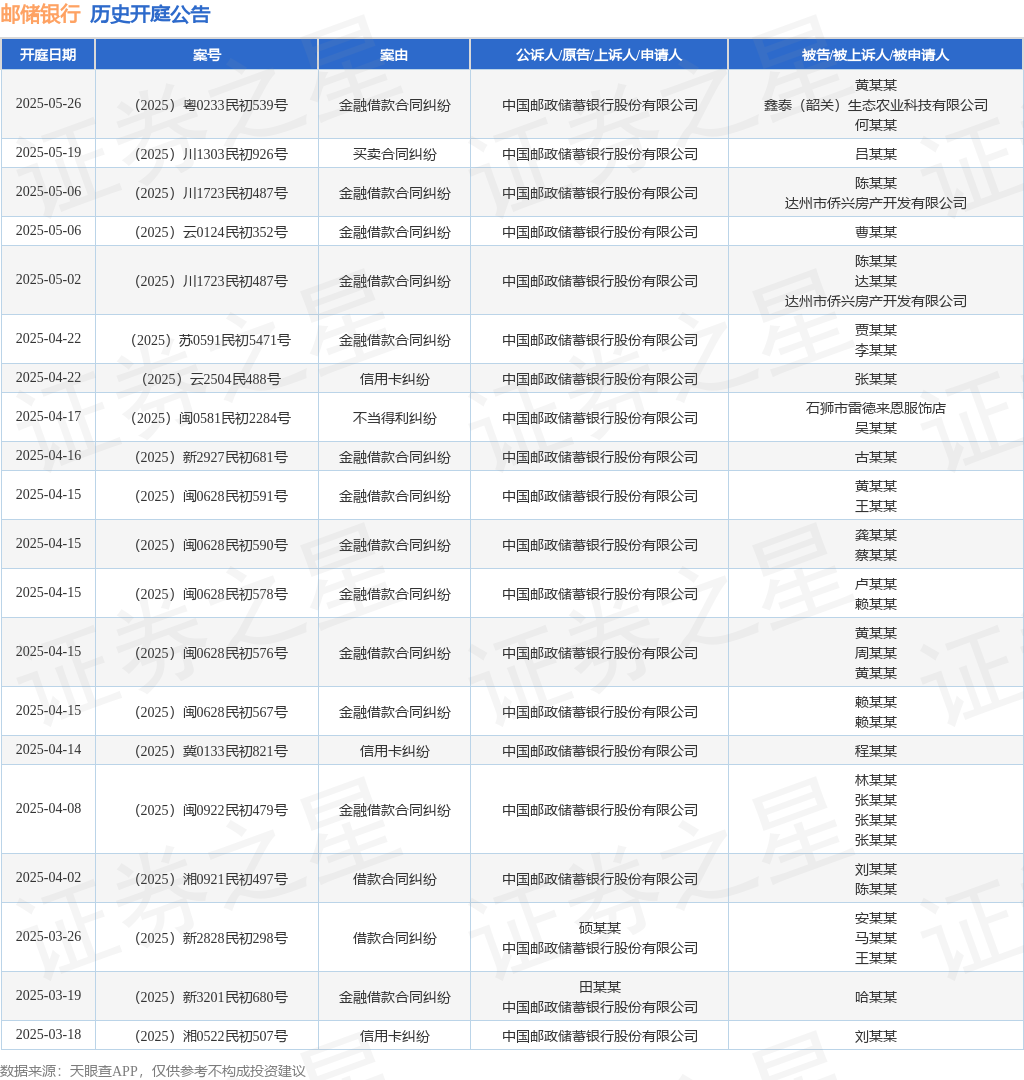Click the defendant 达某某
Image resolution: width=1024 pixels, height=1080 pixels.
pos(876,281)
